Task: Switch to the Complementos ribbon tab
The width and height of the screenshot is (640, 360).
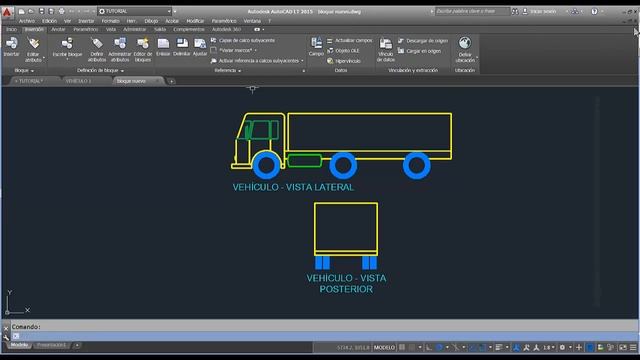Action: point(189,29)
